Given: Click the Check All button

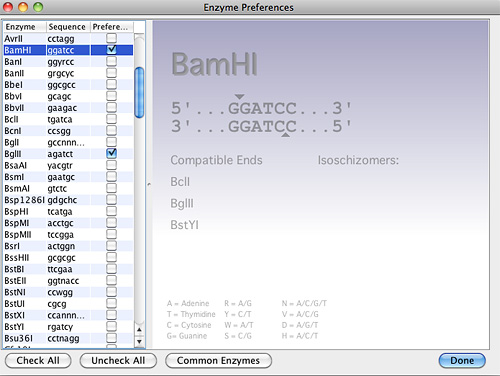Looking at the screenshot, I should coord(38,361).
